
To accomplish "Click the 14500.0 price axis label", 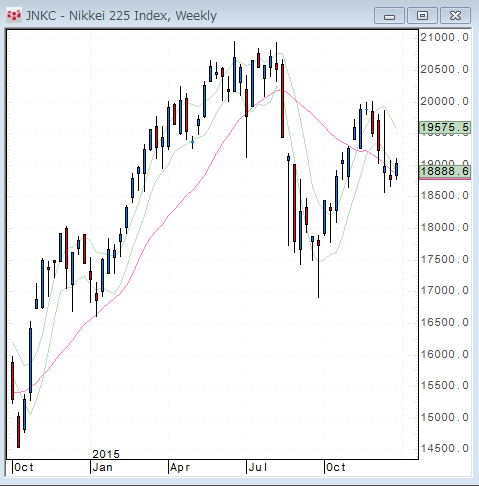I will point(444,448).
